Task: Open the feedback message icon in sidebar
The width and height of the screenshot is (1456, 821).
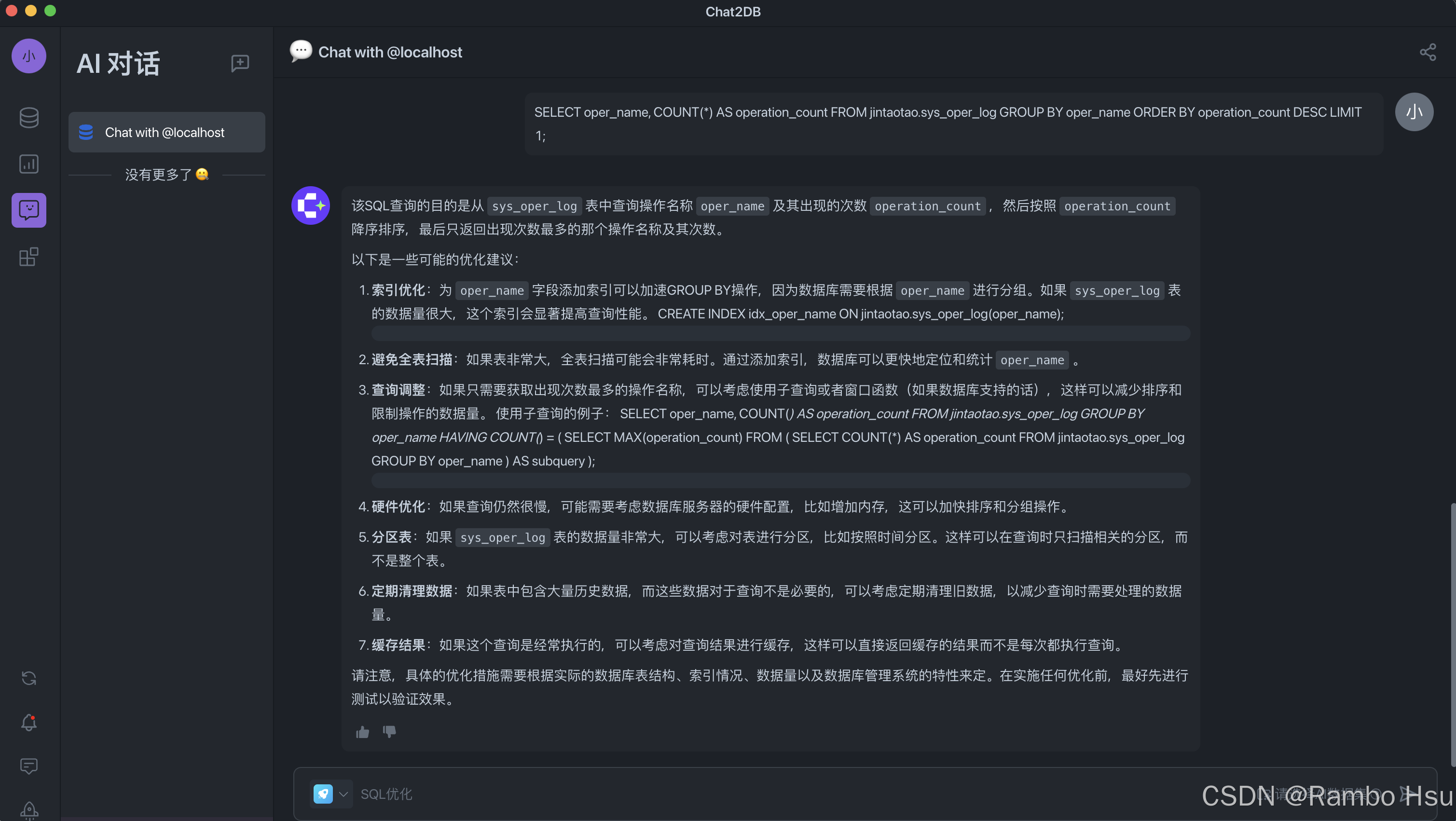Action: coord(29,766)
